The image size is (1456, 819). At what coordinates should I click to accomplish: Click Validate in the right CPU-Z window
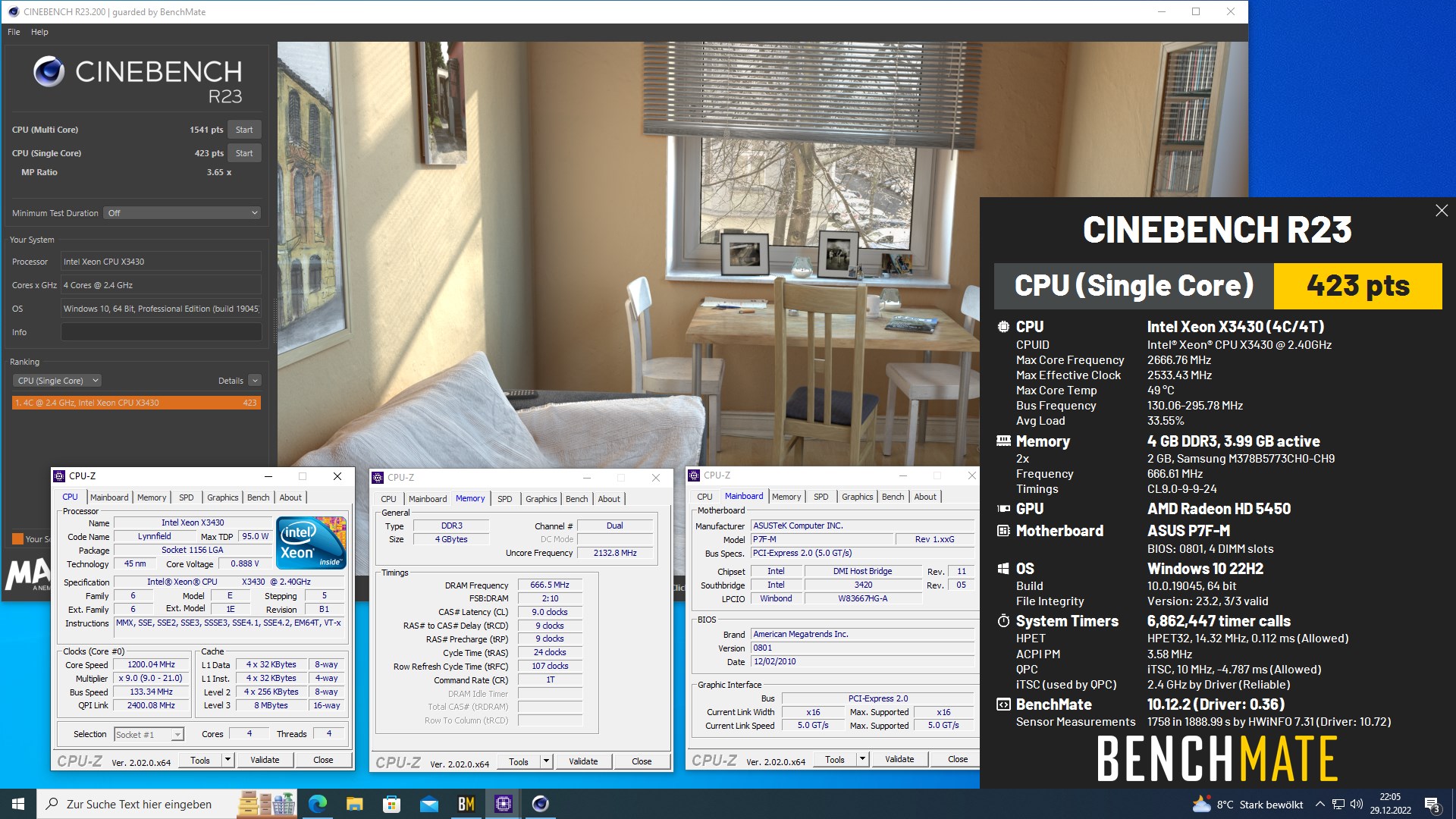click(x=899, y=759)
